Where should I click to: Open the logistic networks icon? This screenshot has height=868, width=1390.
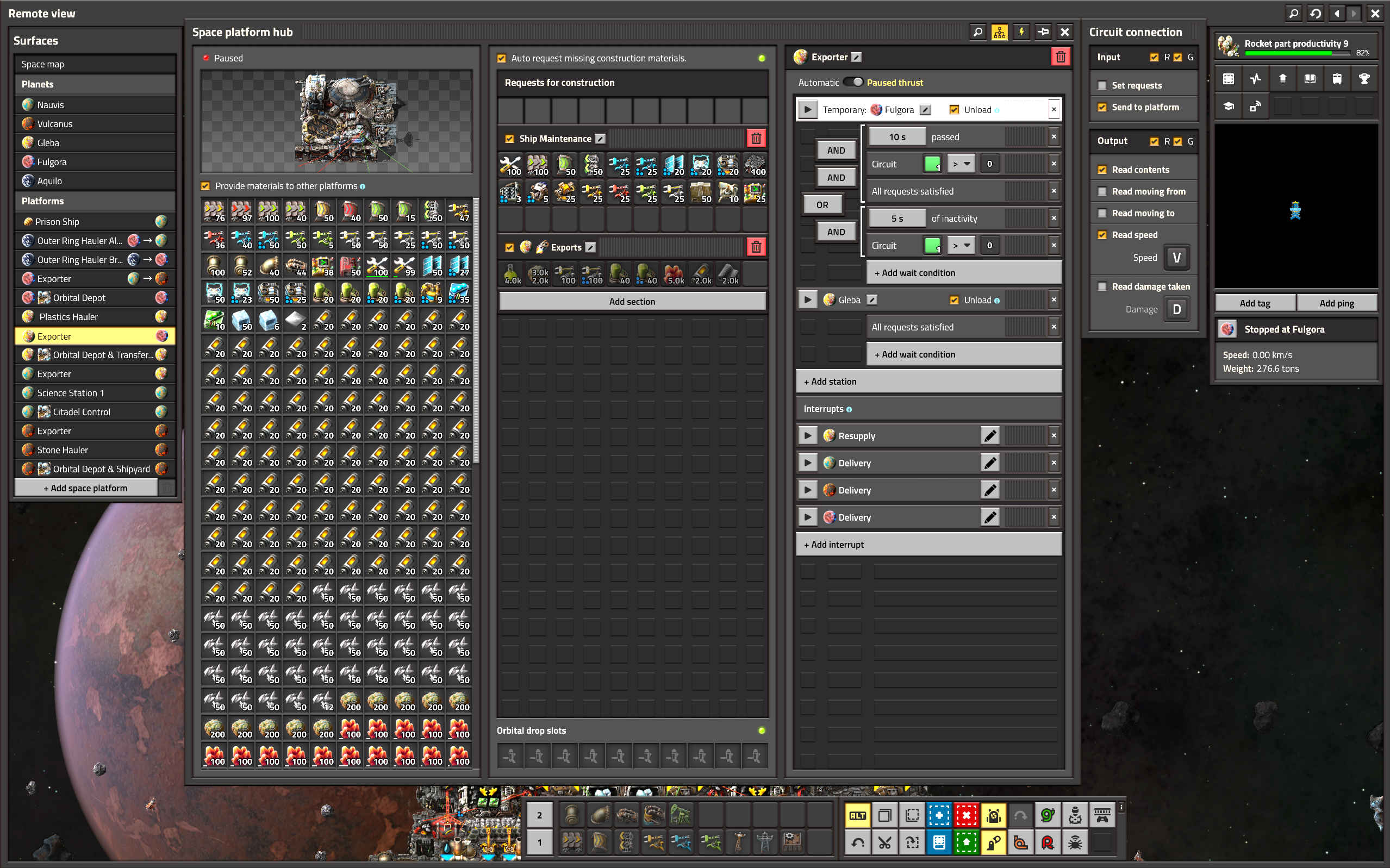tap(1255, 106)
